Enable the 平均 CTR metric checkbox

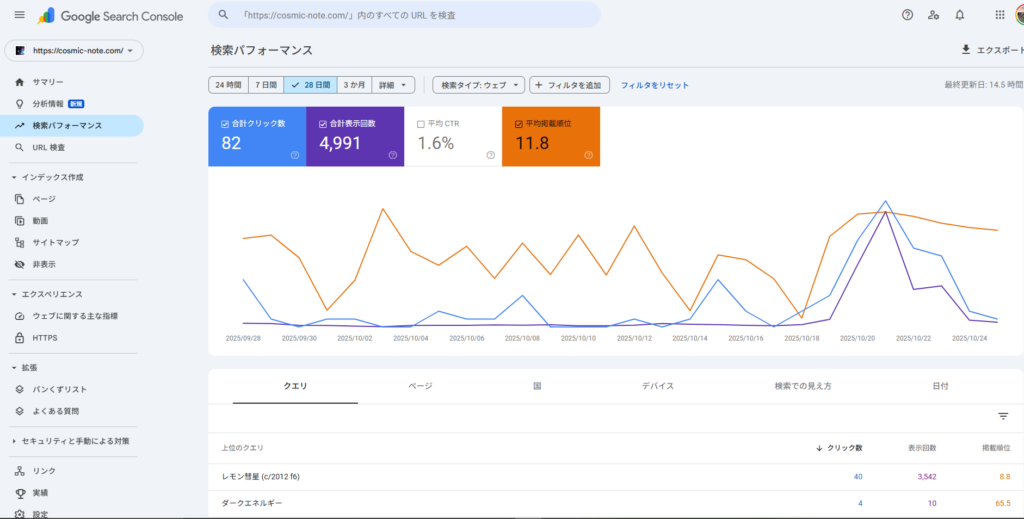coord(420,124)
